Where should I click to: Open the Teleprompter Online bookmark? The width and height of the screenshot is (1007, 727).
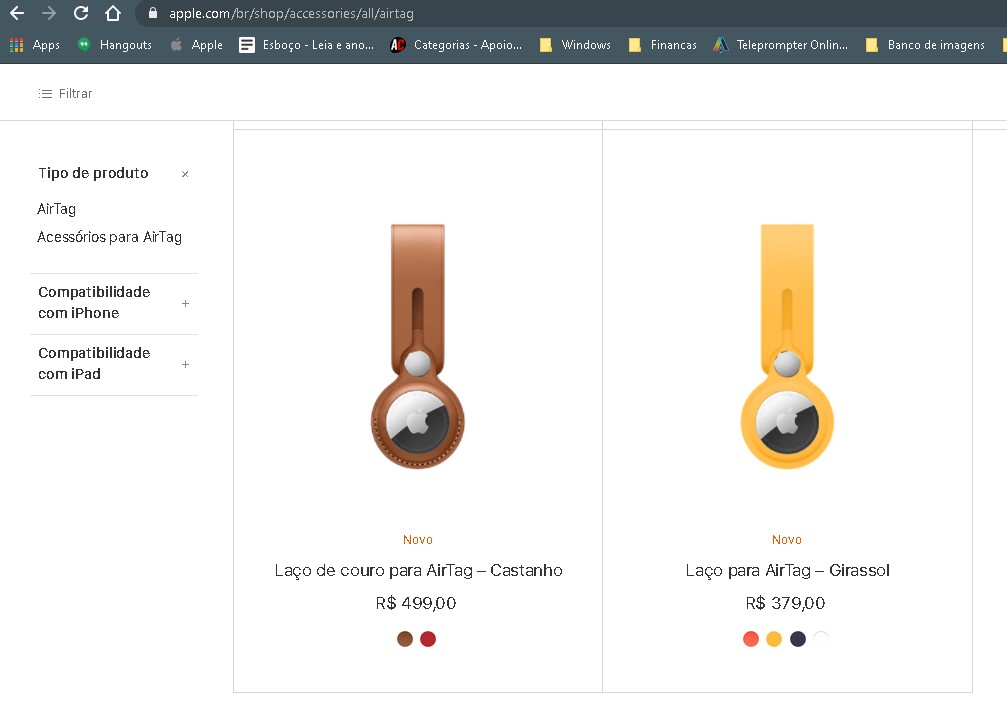pos(780,44)
